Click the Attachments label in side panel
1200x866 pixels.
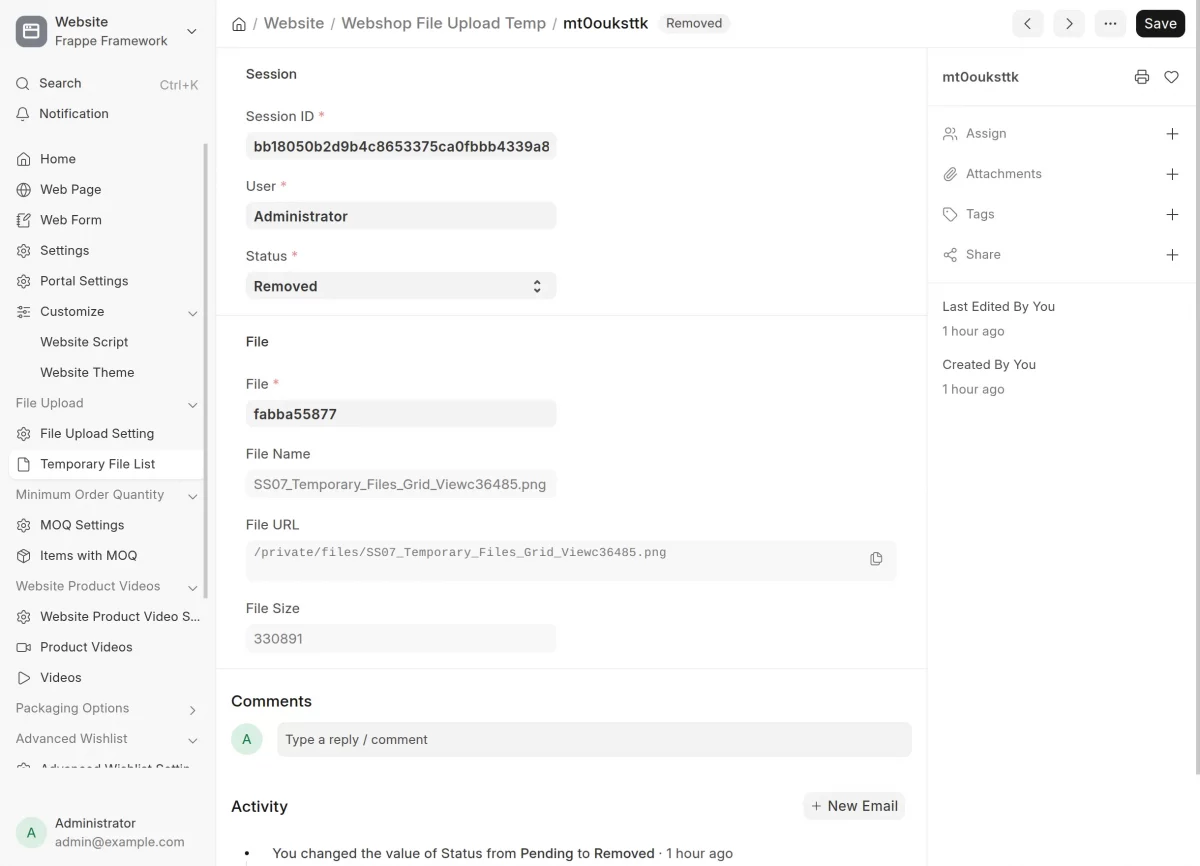1003,174
